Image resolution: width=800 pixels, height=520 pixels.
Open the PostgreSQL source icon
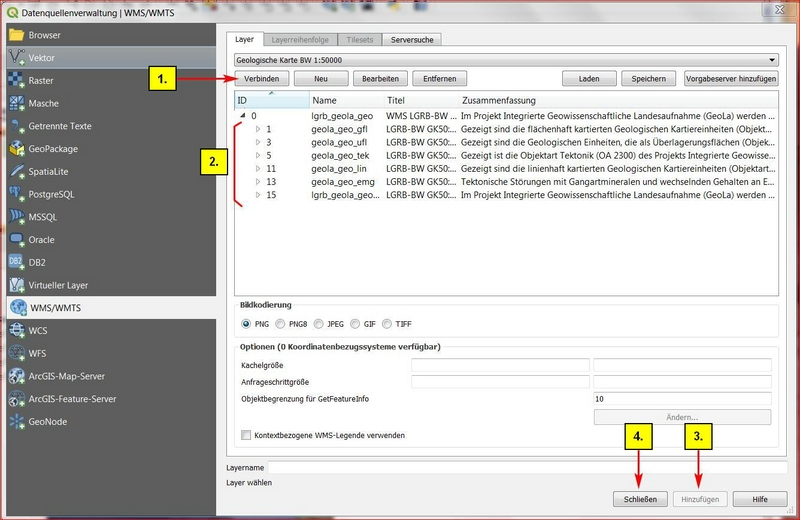click(16, 194)
